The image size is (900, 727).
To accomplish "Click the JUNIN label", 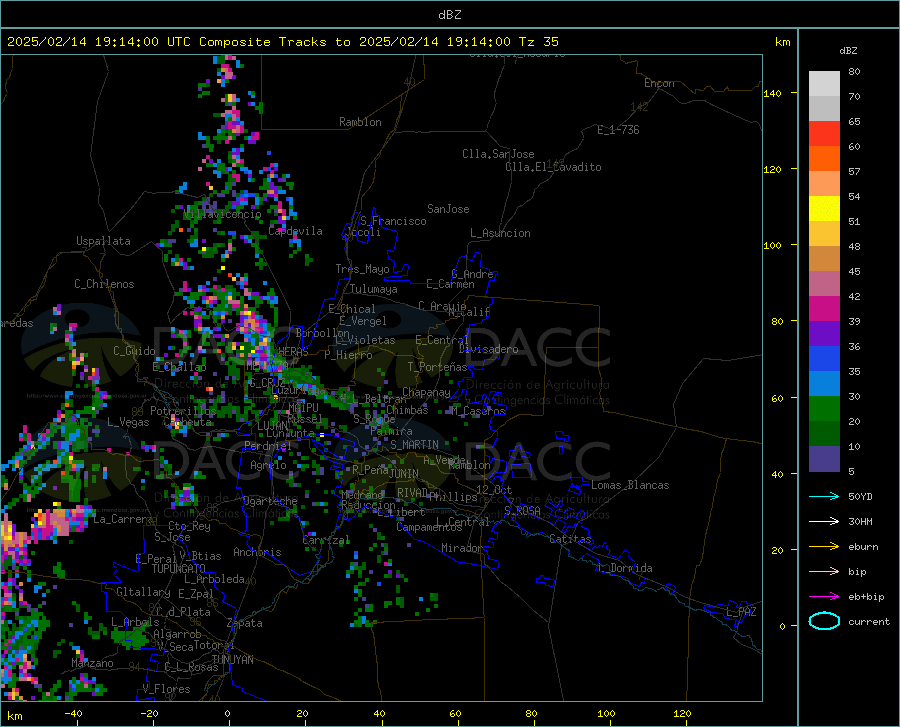I will (404, 473).
